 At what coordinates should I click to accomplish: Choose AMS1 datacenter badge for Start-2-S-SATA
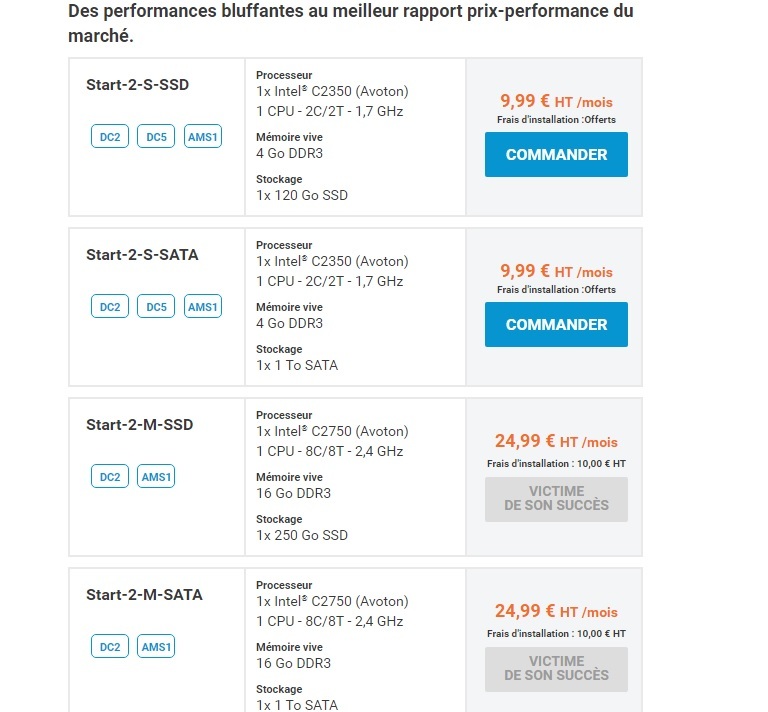click(x=203, y=307)
